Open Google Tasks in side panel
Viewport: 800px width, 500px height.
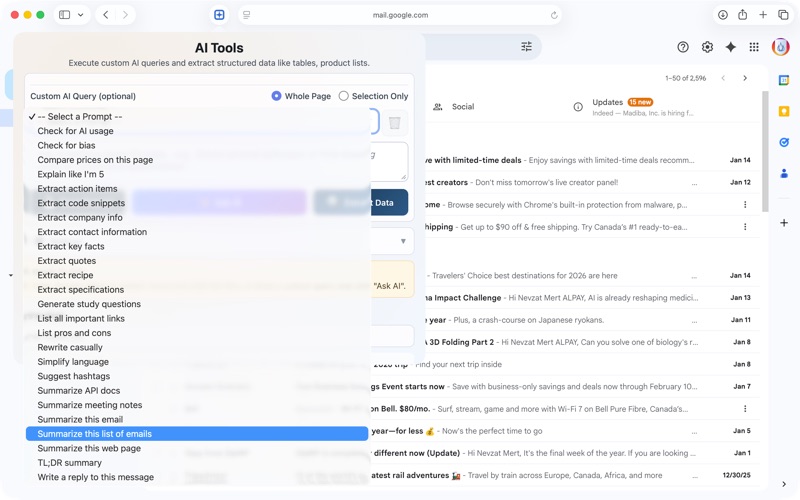click(x=784, y=142)
